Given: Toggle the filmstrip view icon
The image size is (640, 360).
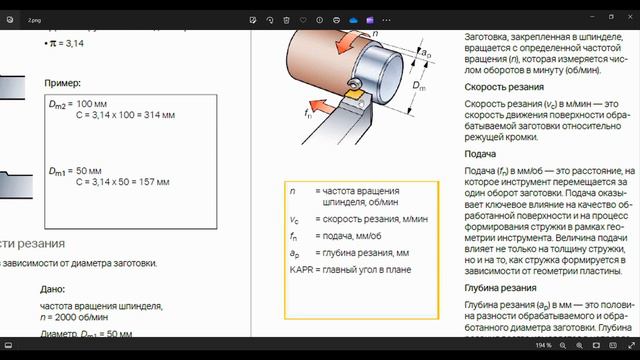Looking at the screenshot, I should 8,345.
